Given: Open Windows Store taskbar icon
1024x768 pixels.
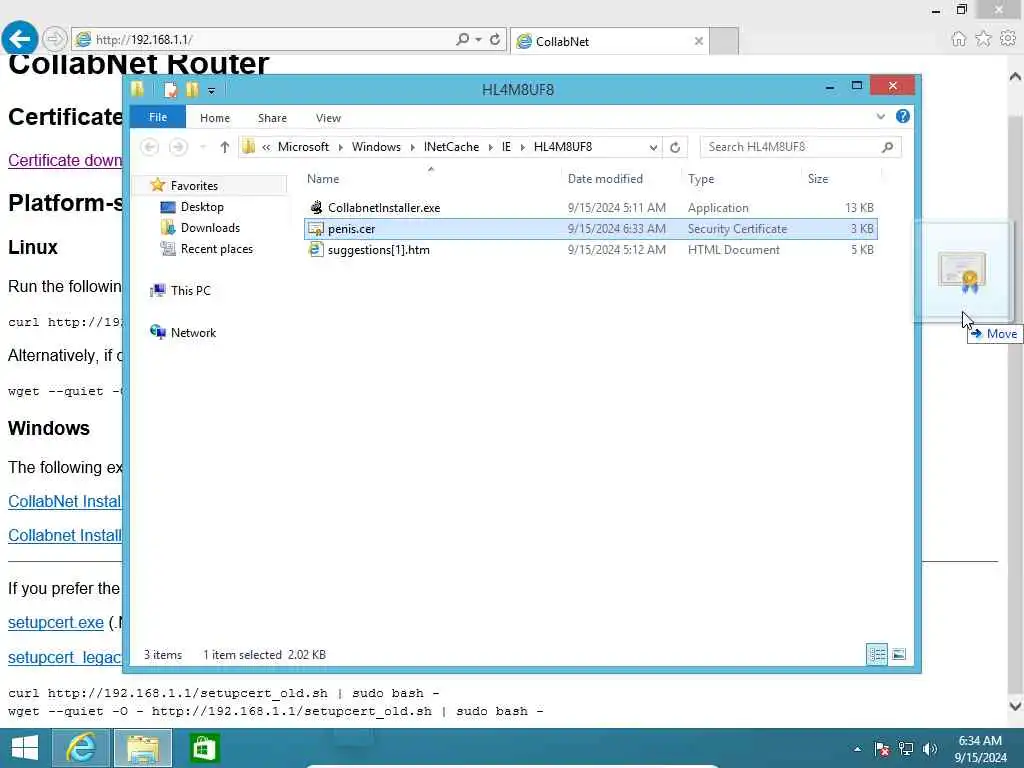Looking at the screenshot, I should coord(204,748).
